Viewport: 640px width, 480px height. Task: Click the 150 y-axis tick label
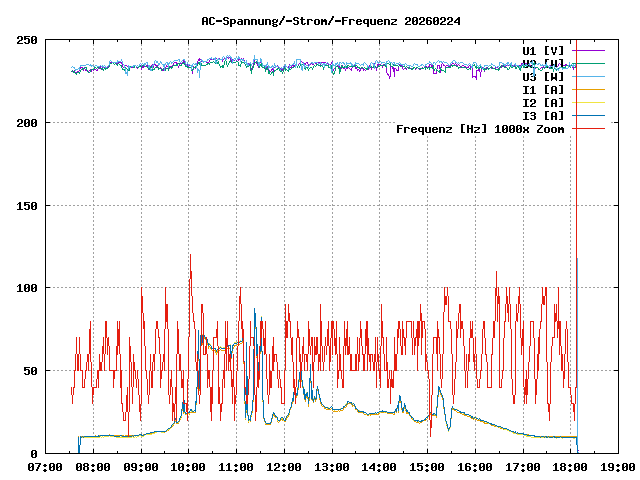coord(27,205)
